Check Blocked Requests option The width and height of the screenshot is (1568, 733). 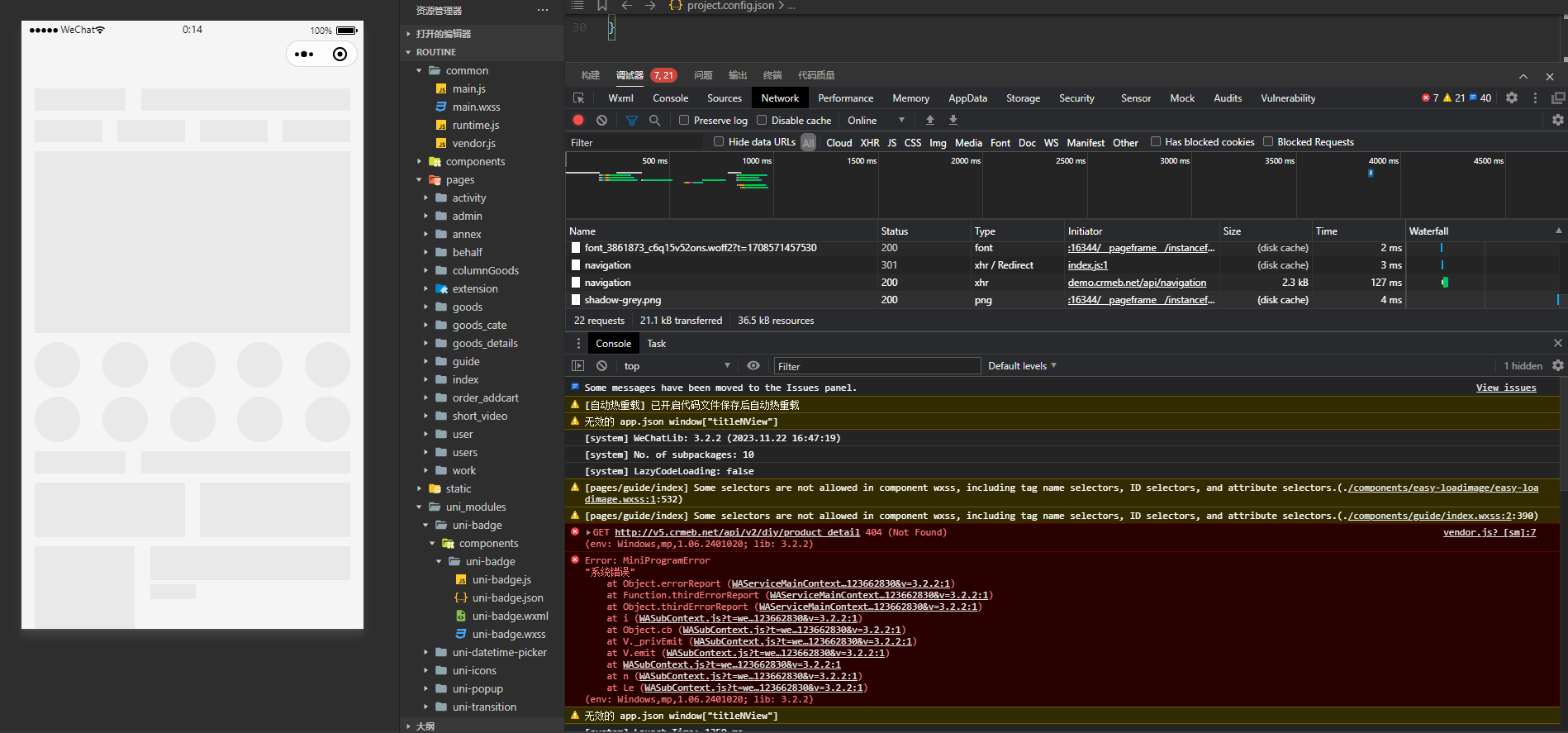coord(1268,141)
